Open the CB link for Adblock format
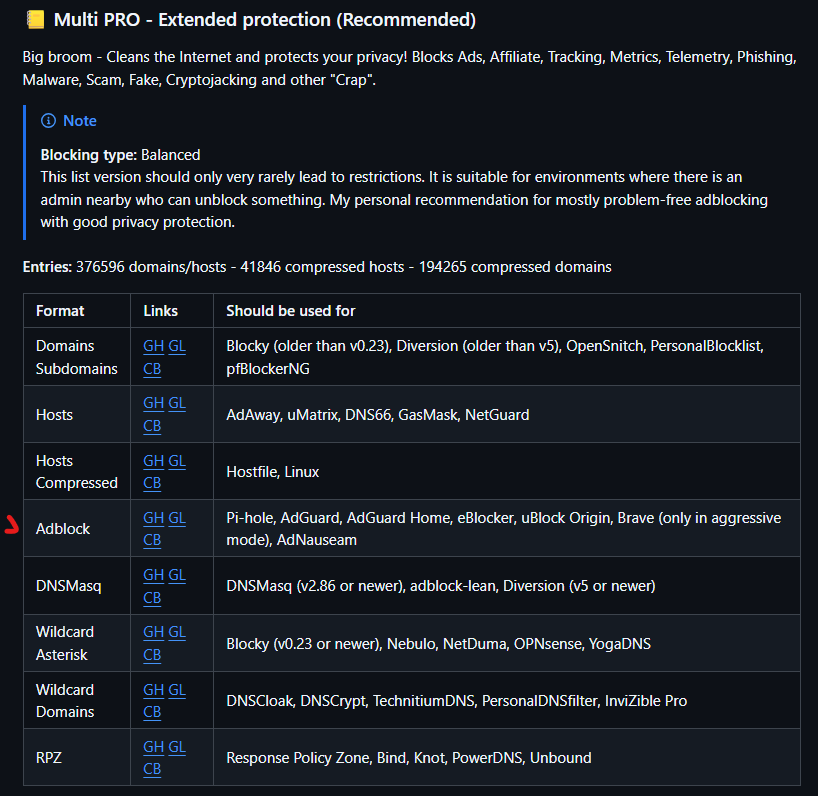 (x=152, y=540)
